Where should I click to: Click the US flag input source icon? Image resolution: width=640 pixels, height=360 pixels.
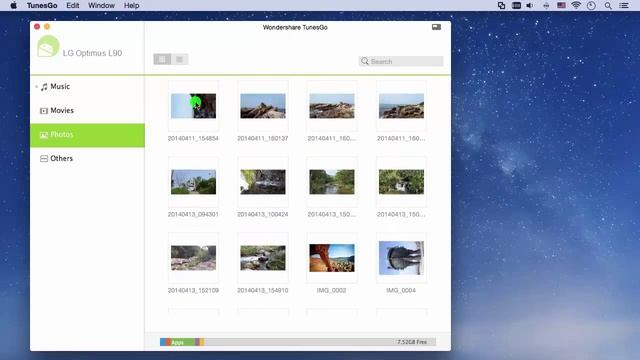tap(561, 5)
